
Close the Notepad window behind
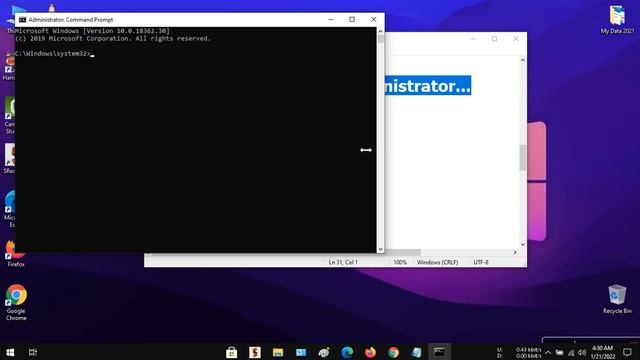point(516,39)
